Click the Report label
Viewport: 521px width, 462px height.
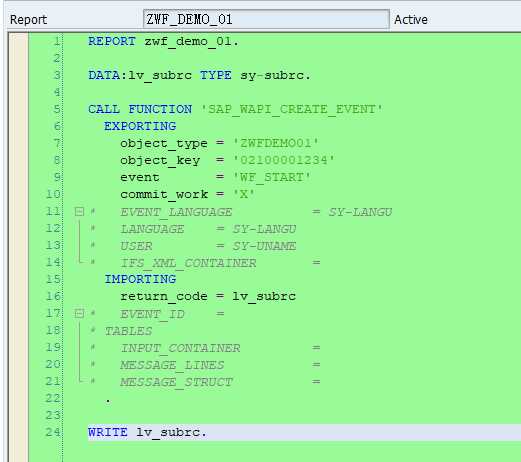coord(28,20)
